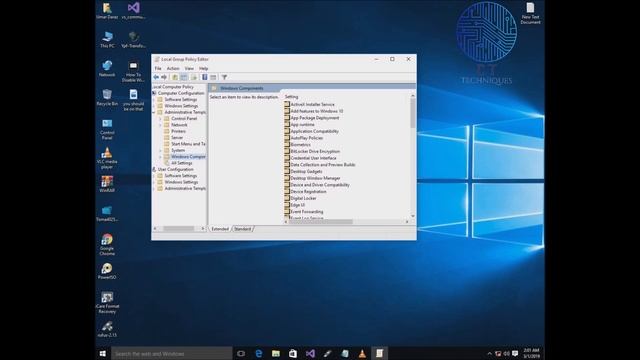Open the File menu

coord(158,69)
